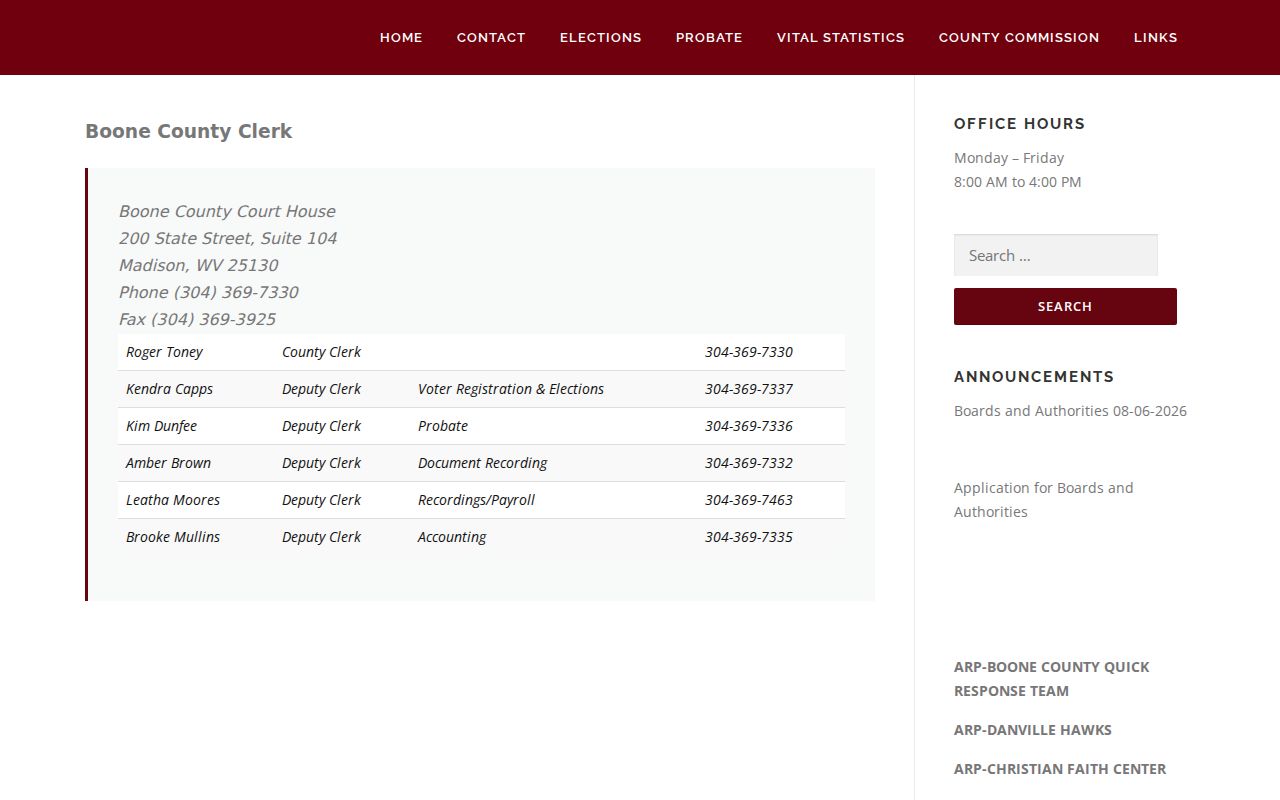
Task: Click into the Search field
Action: click(x=1056, y=255)
